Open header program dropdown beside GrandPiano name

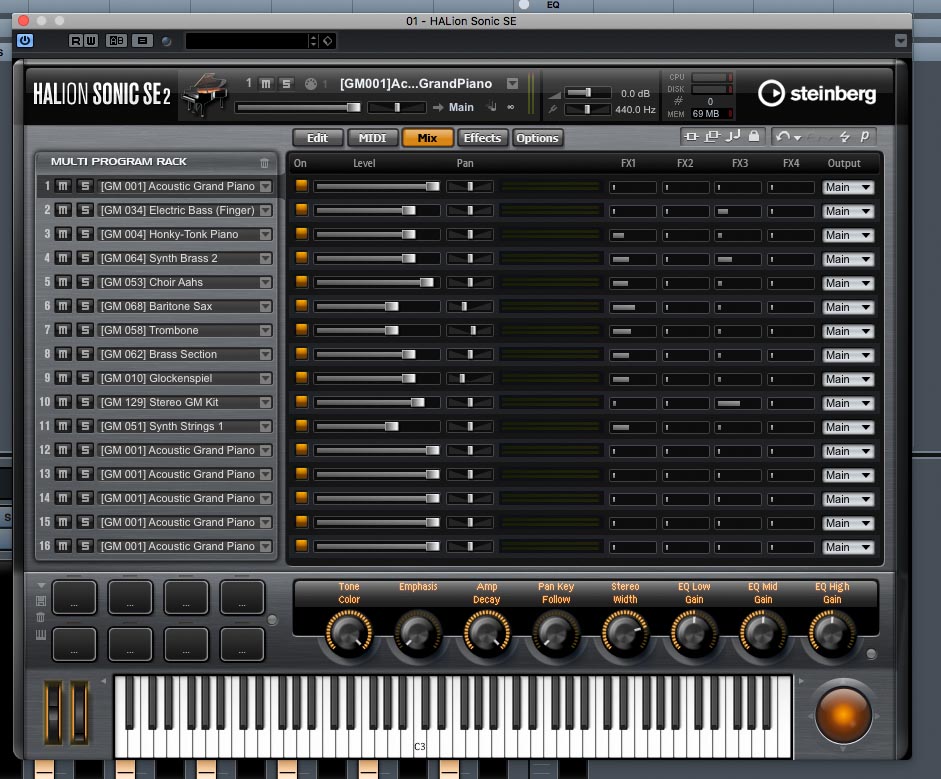click(x=512, y=84)
